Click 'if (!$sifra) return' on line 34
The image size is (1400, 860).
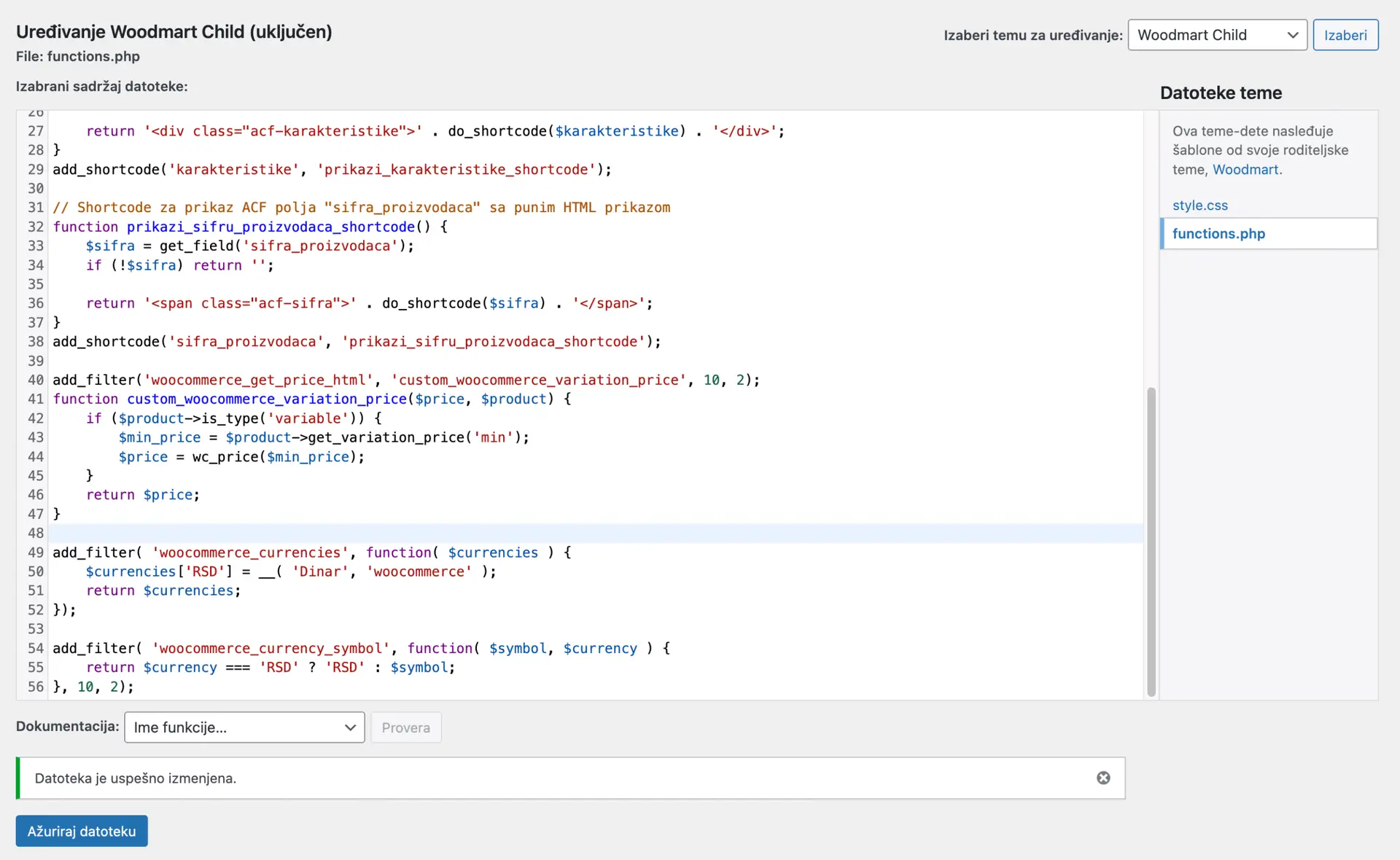click(180, 265)
